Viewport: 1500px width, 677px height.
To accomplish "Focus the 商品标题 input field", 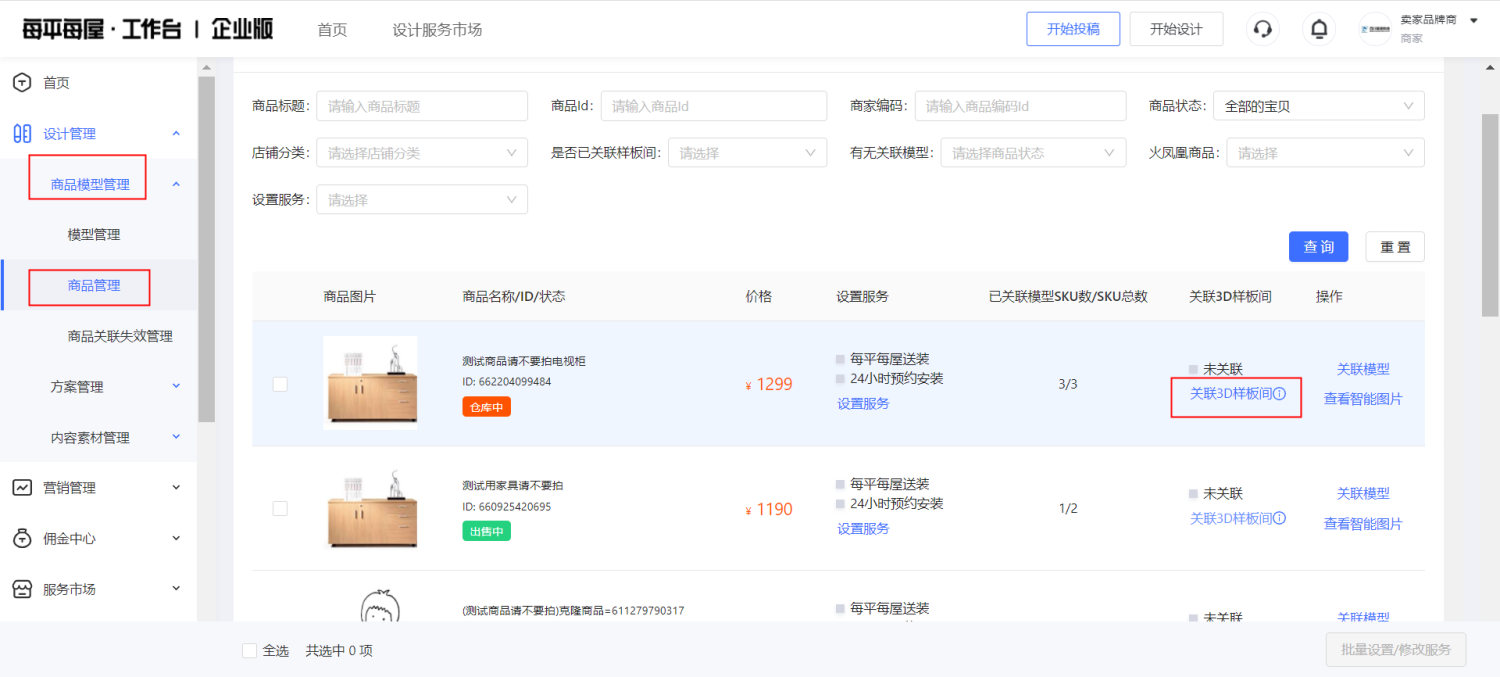I will 422,106.
